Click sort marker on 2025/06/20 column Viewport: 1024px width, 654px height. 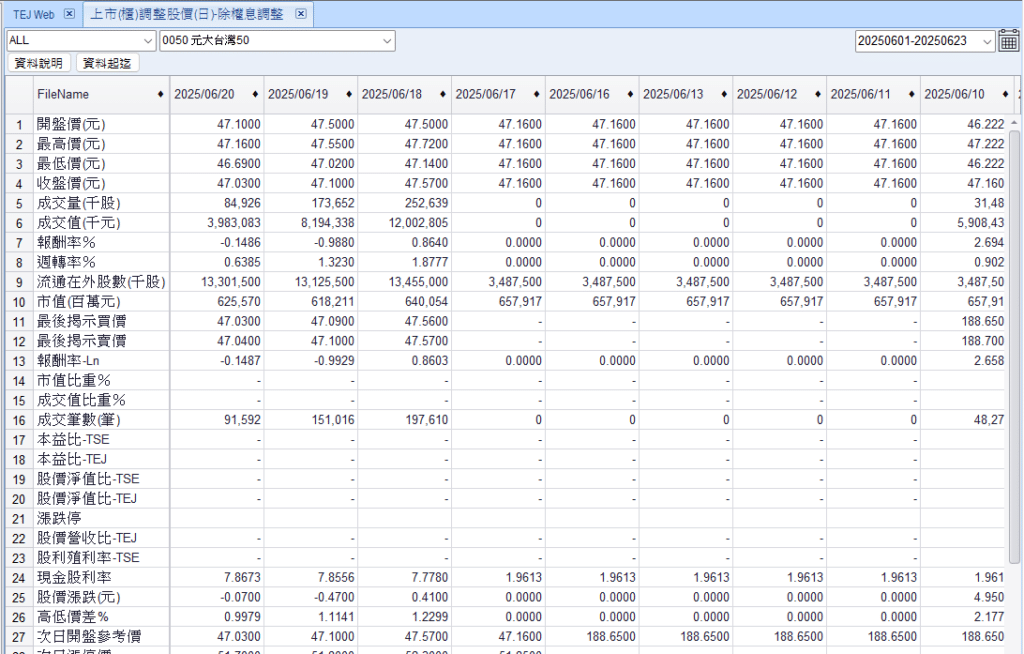pos(255,94)
